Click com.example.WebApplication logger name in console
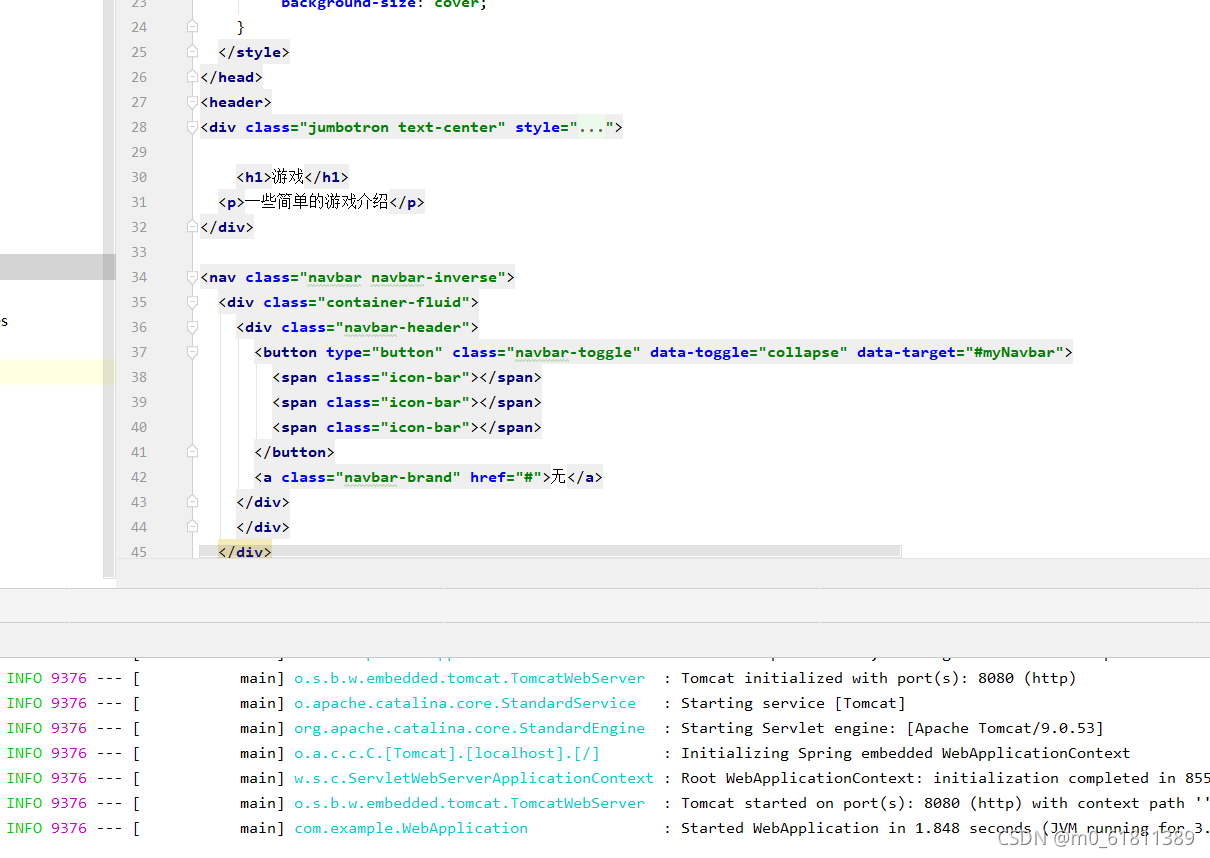The image size is (1210, 858). pos(411,828)
